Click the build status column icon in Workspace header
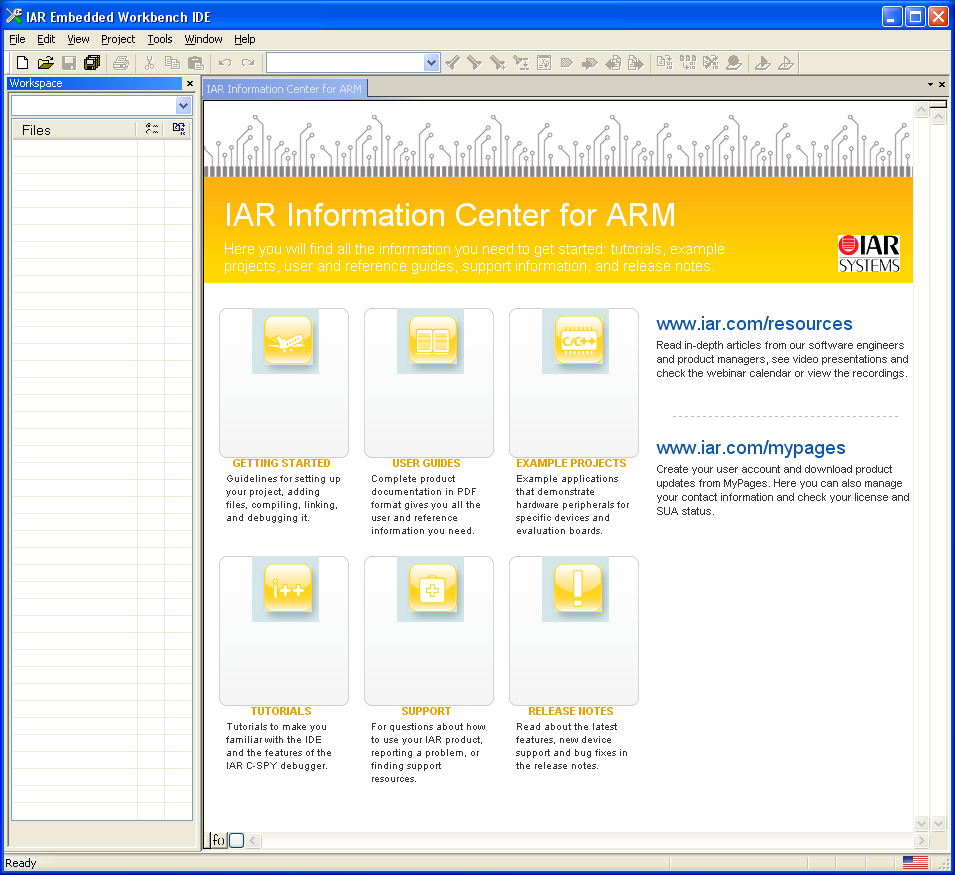This screenshot has width=955, height=875. pyautogui.click(x=178, y=129)
